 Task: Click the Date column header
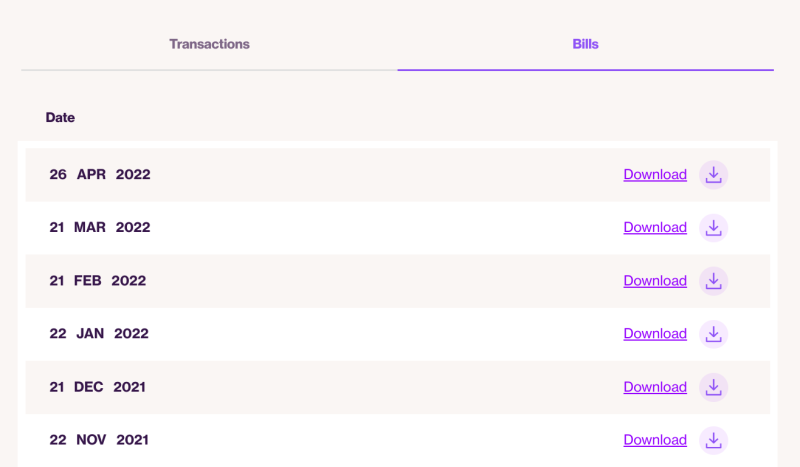pos(60,117)
